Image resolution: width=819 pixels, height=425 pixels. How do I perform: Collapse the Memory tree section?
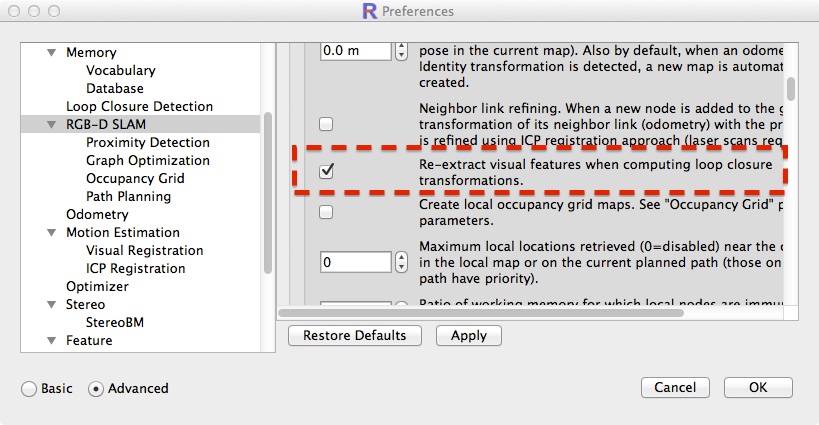click(51, 53)
